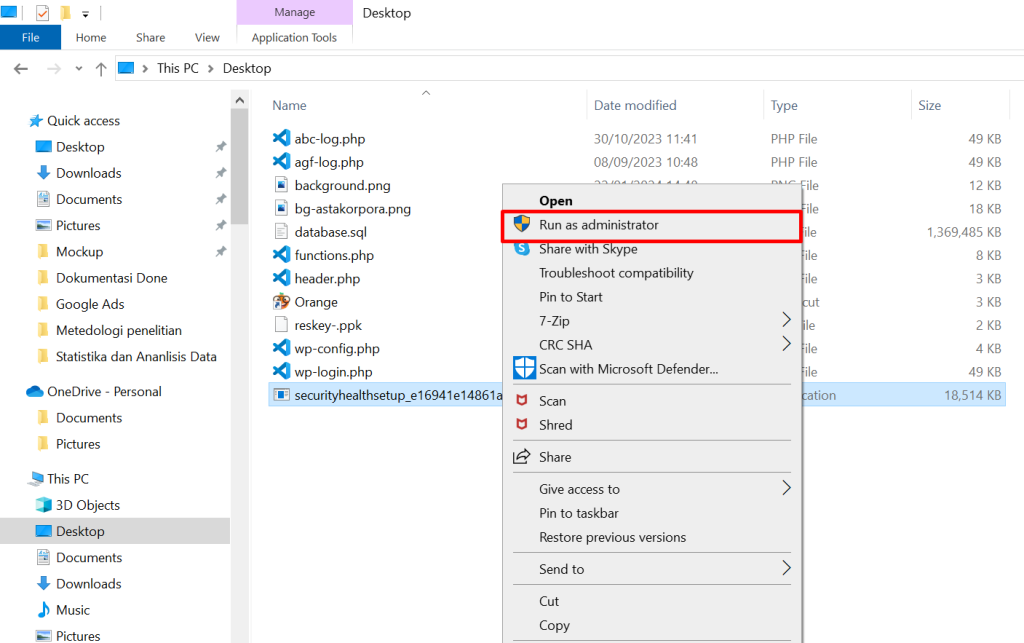
Task: Open the recent locations dropdown arrow
Action: click(79, 69)
